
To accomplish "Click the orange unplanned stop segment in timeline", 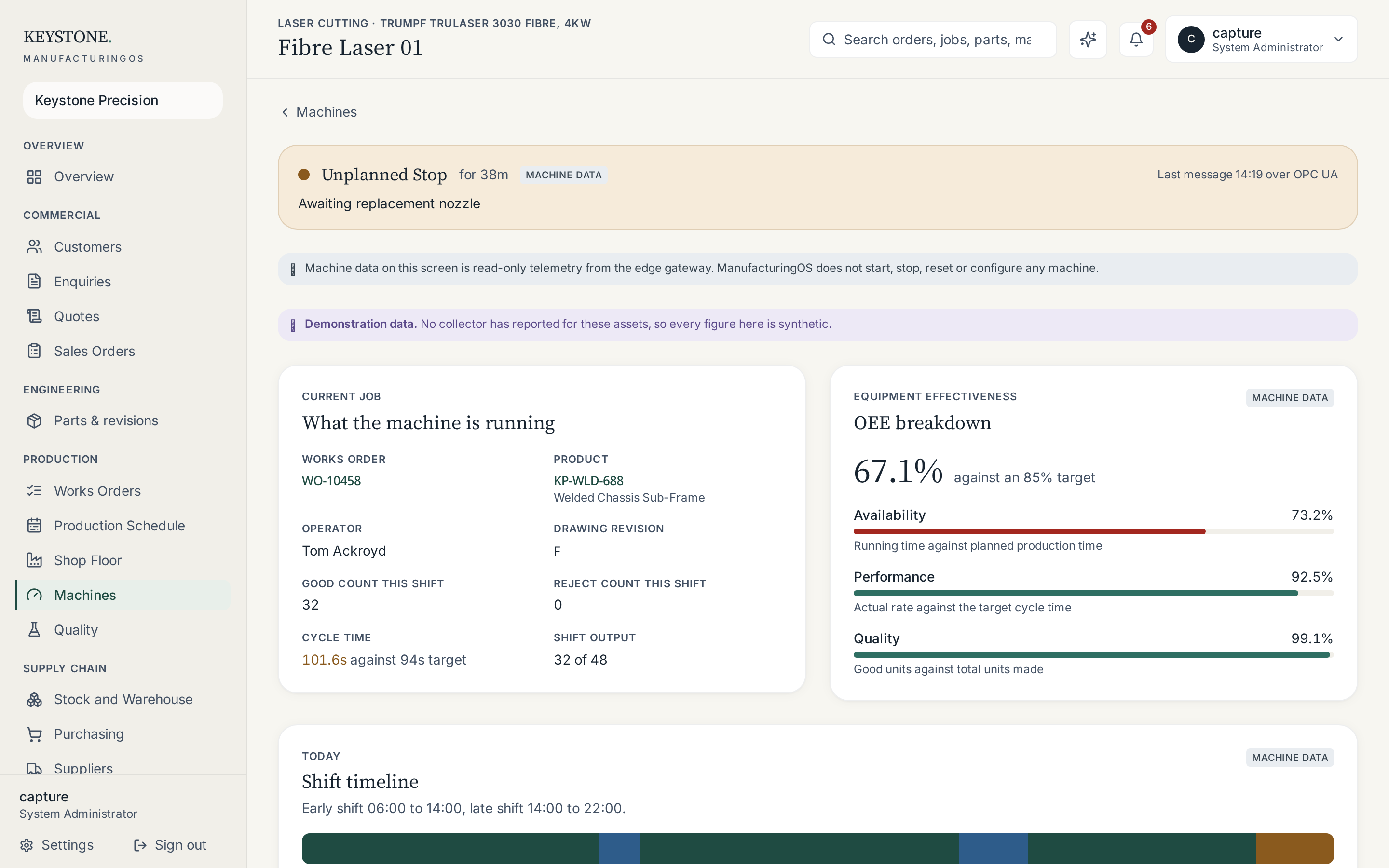I will [x=1294, y=849].
